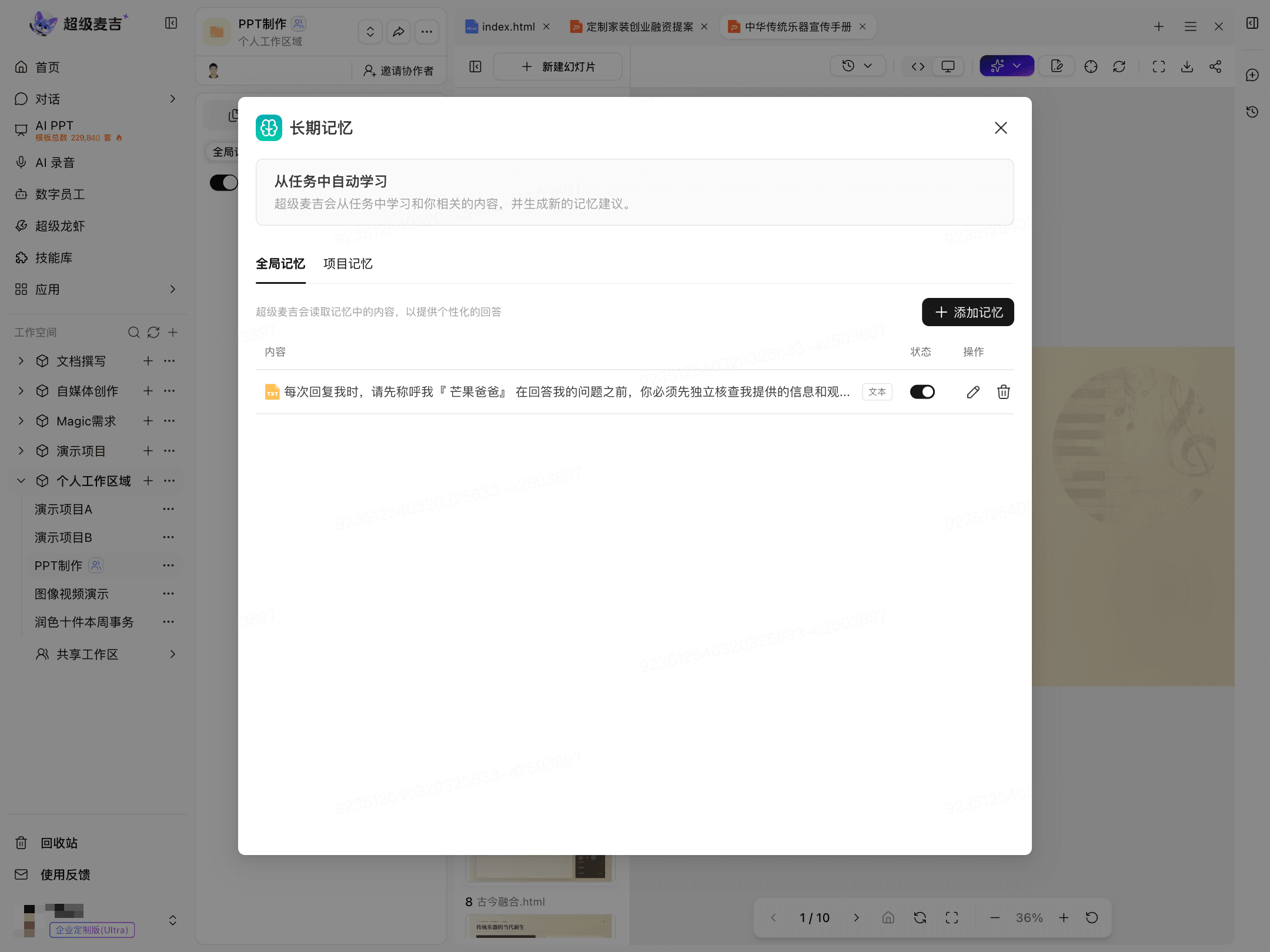Add a new workspace with plus icon

[x=173, y=333]
